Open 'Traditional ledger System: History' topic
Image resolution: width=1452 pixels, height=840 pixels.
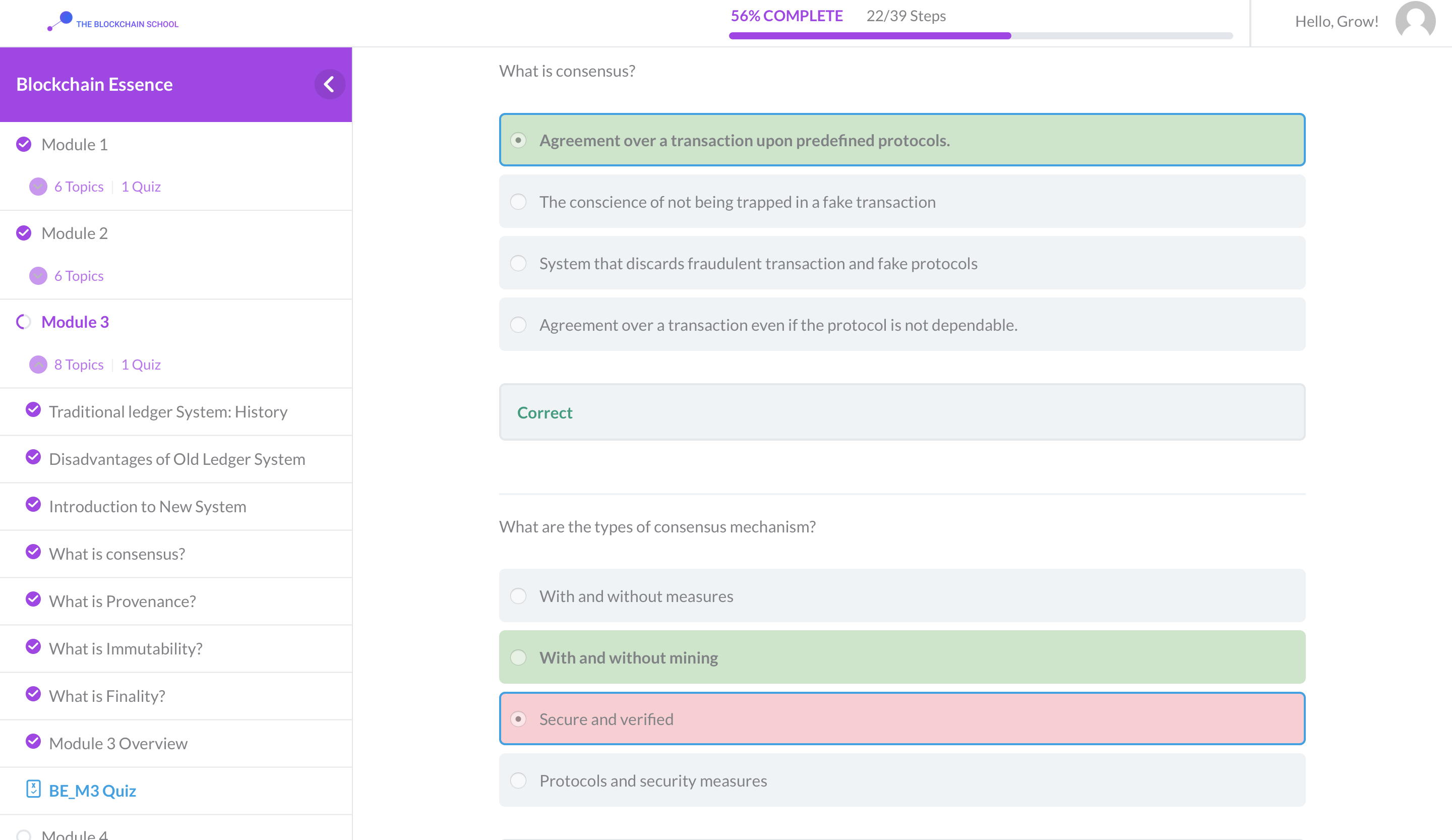click(168, 411)
